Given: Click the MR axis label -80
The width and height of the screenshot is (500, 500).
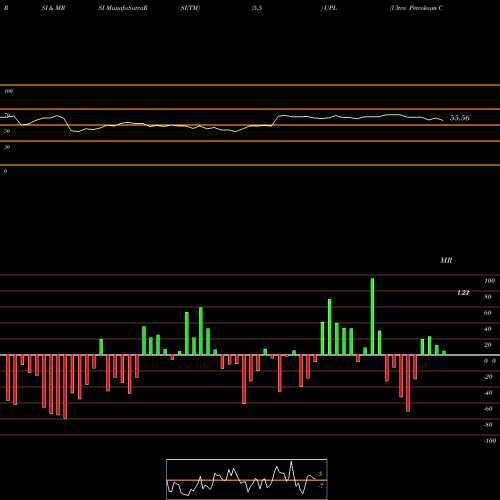Looking at the screenshot, I should tap(488, 425).
